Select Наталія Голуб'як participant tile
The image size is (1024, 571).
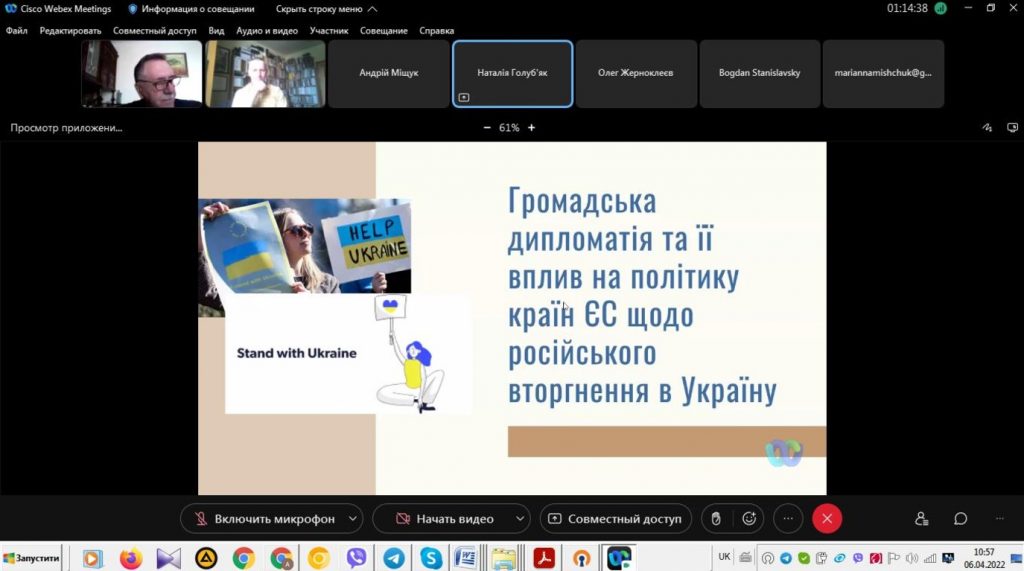pyautogui.click(x=512, y=73)
